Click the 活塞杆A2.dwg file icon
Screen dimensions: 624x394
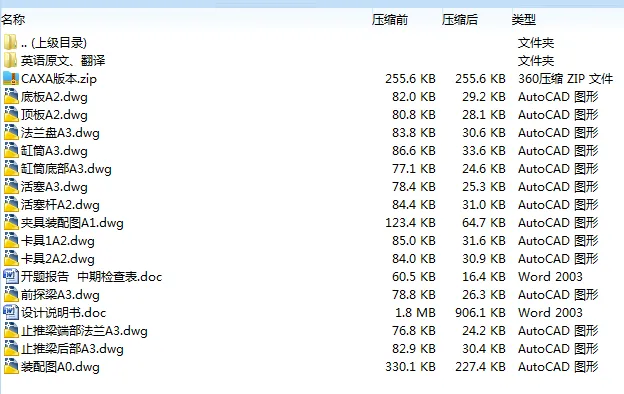point(11,204)
